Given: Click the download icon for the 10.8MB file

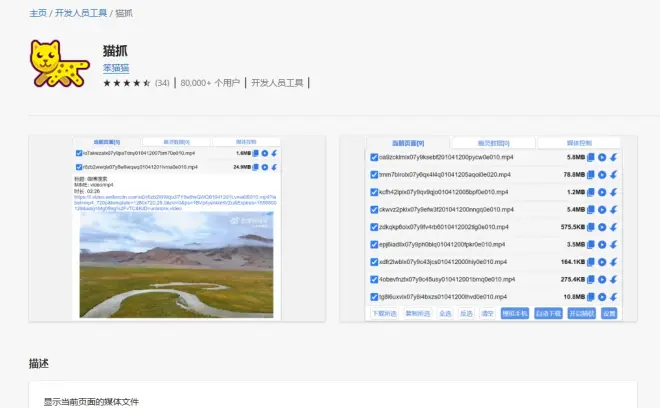Looking at the screenshot, I should (613, 297).
